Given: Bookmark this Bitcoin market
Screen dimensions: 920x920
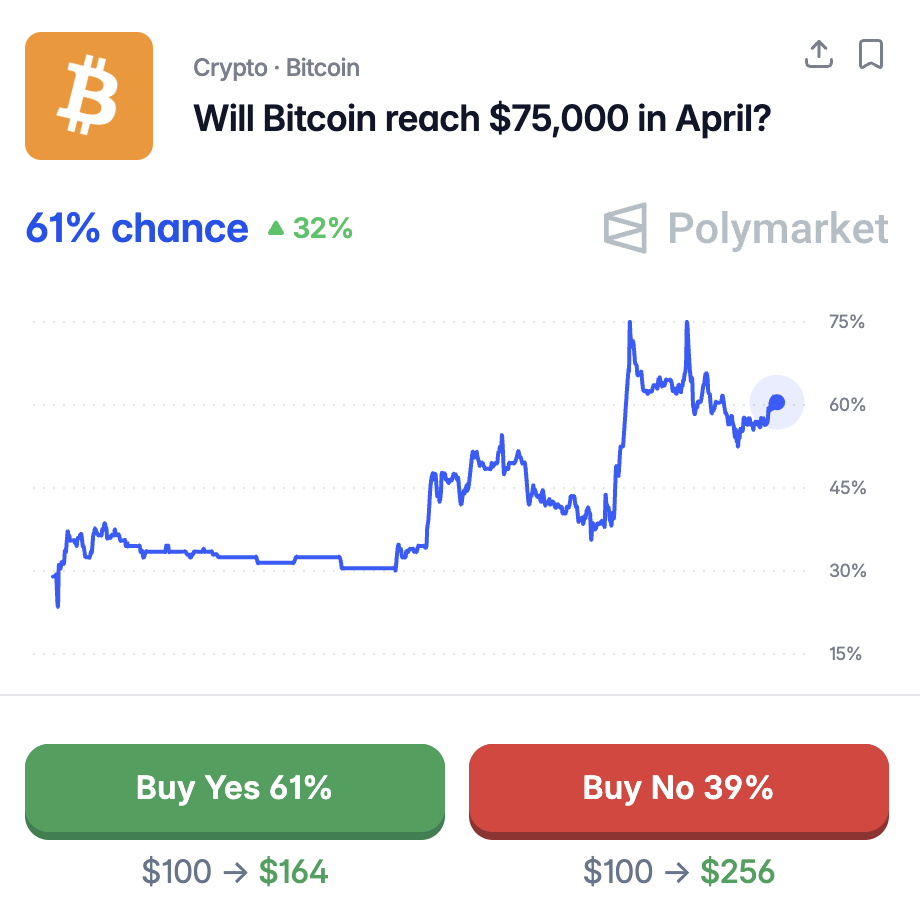Looking at the screenshot, I should (871, 55).
